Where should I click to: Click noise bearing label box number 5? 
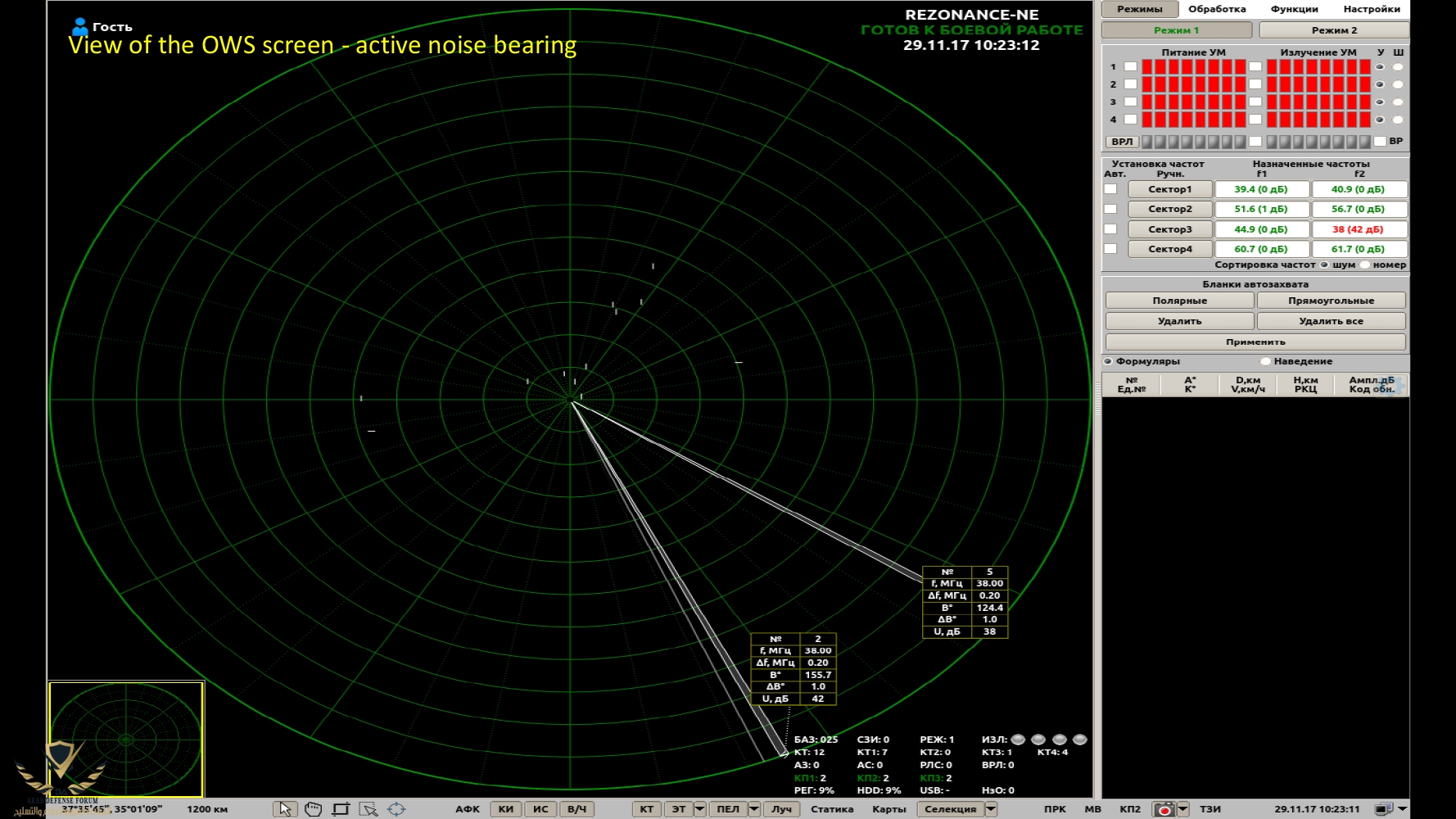point(965,602)
